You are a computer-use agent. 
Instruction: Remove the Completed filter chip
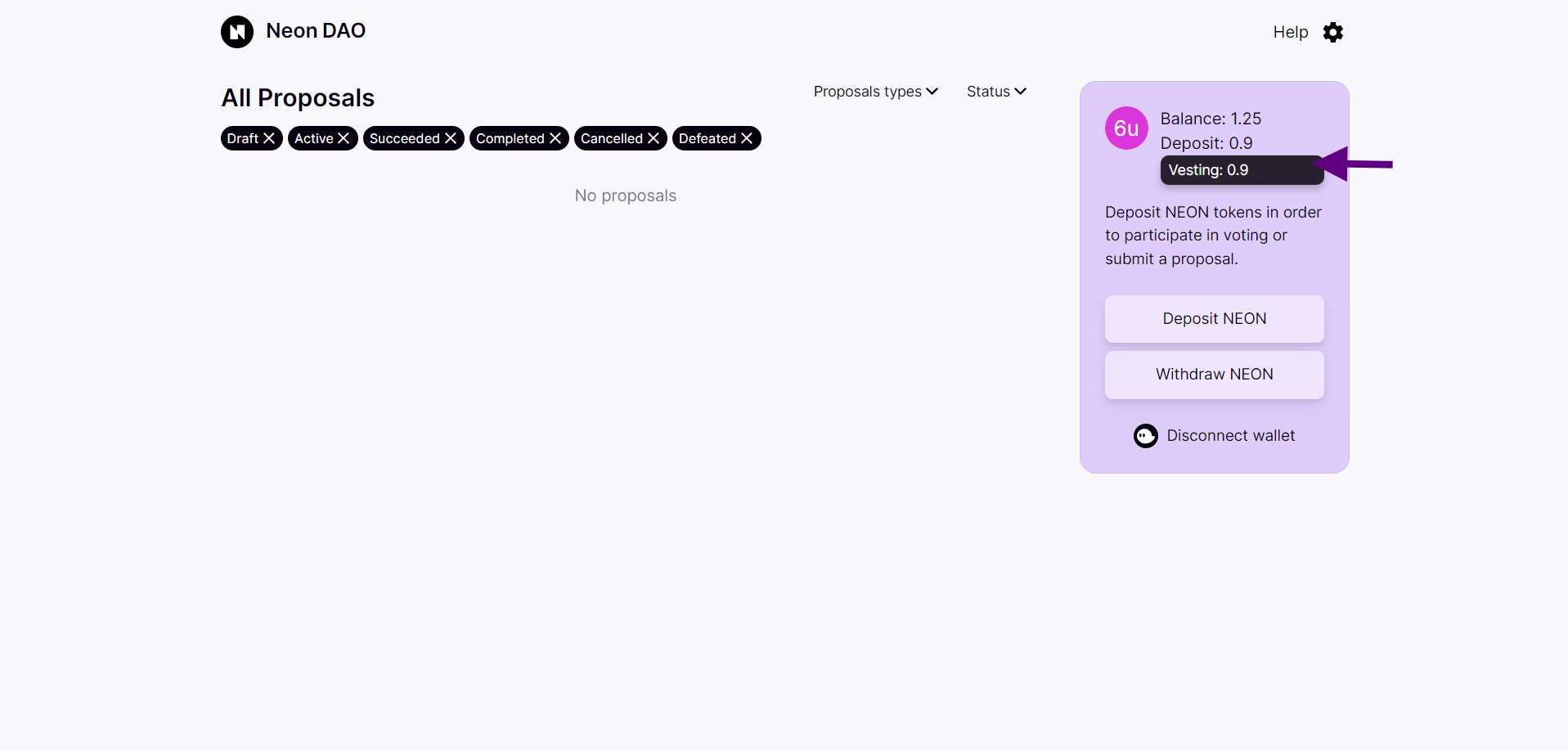pyautogui.click(x=555, y=138)
